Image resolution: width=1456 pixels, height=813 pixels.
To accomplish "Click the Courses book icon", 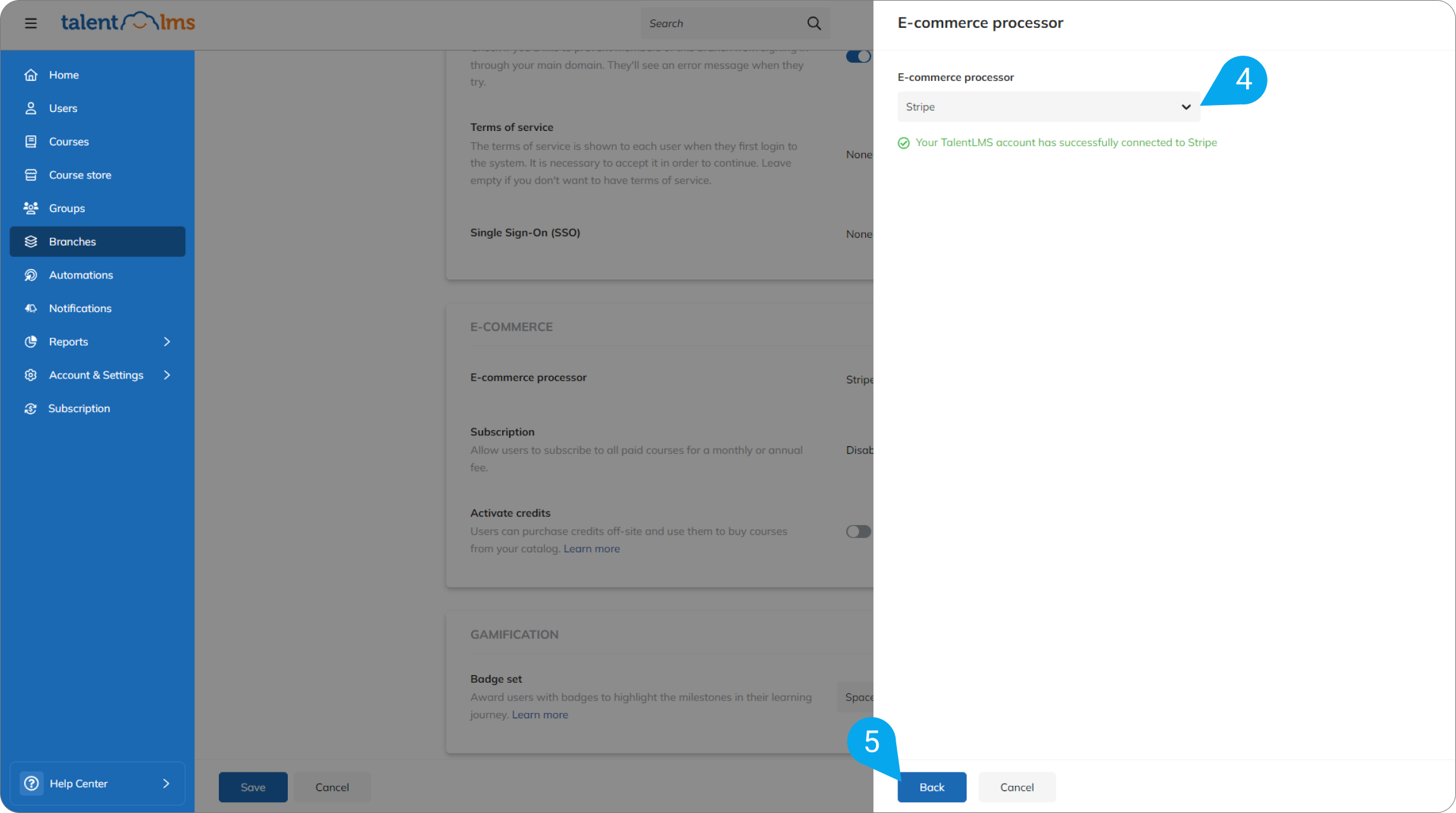I will [31, 142].
